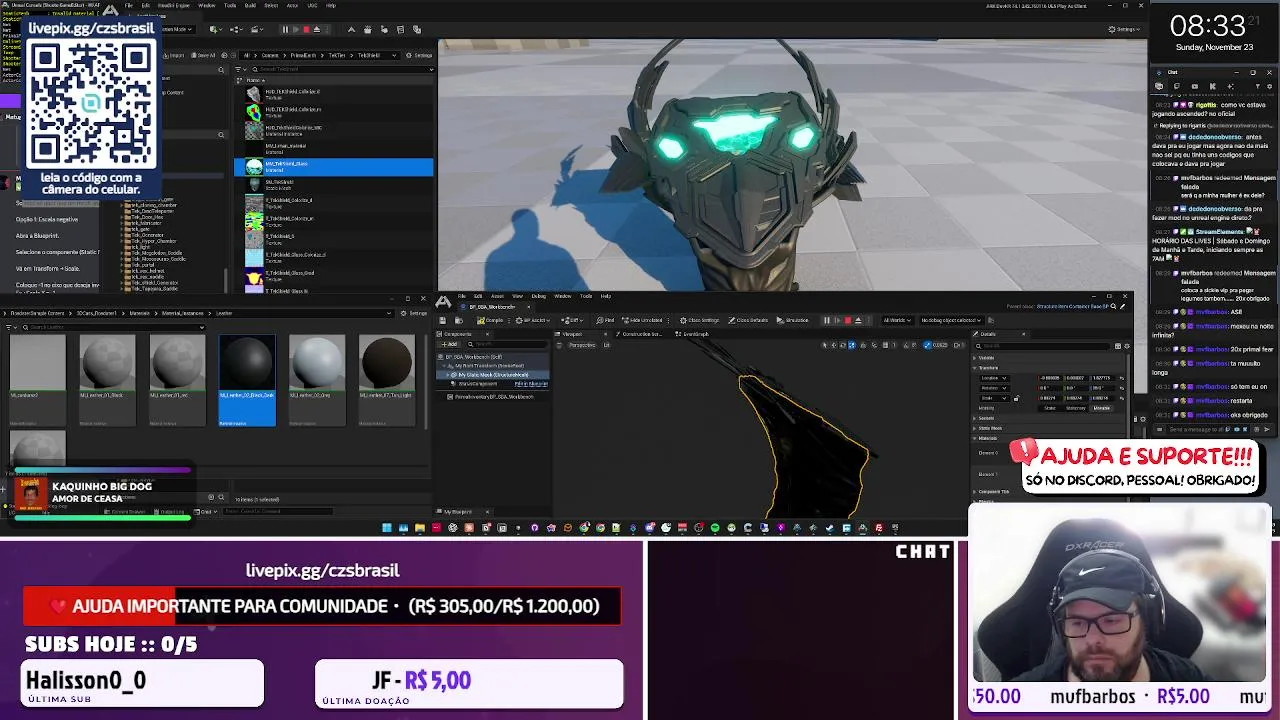Open the Windows Start menu
Screen dimensions: 1280x720
pyautogui.click(x=387, y=527)
